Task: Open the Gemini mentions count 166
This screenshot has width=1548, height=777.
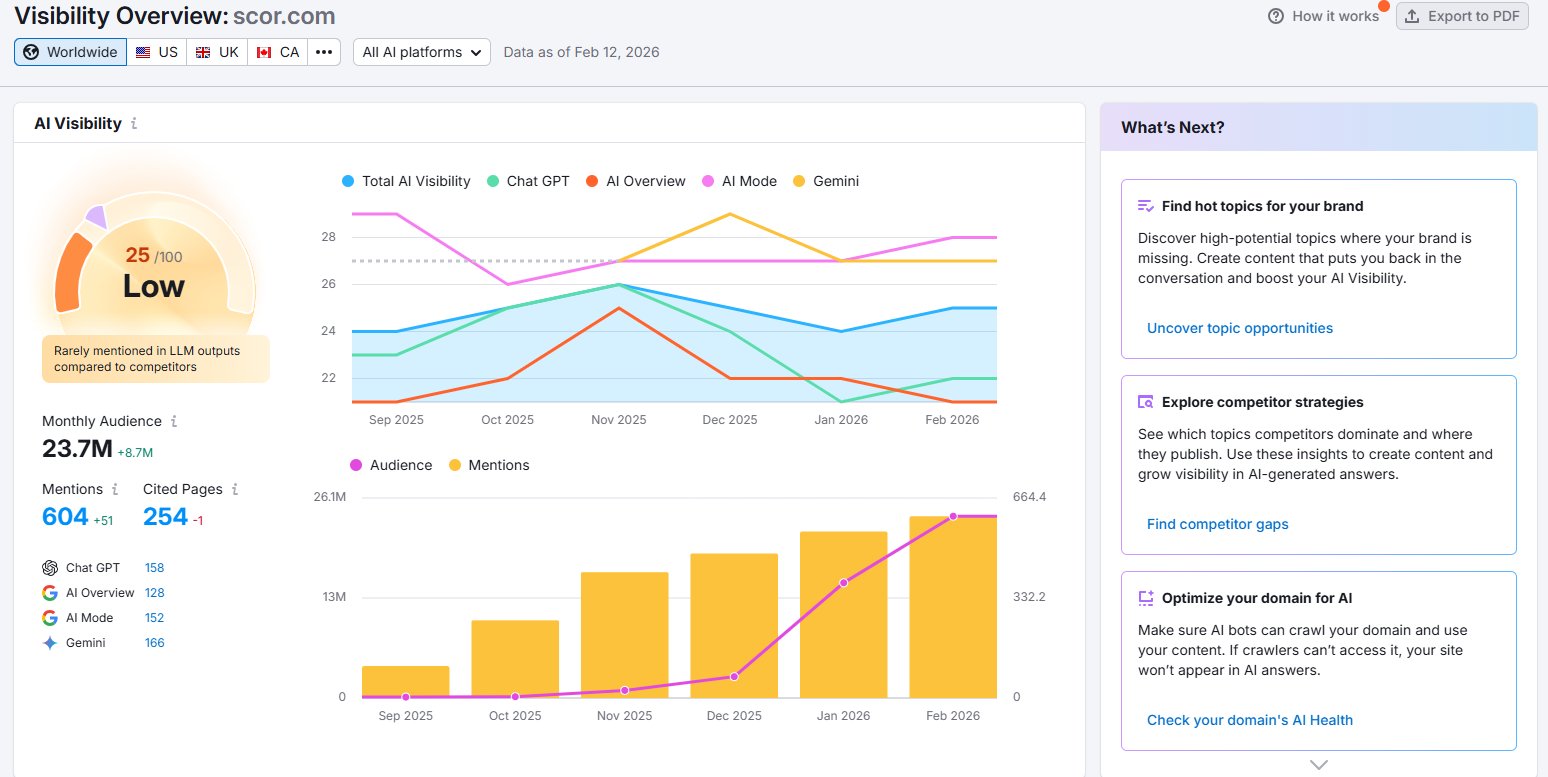Action: 154,643
